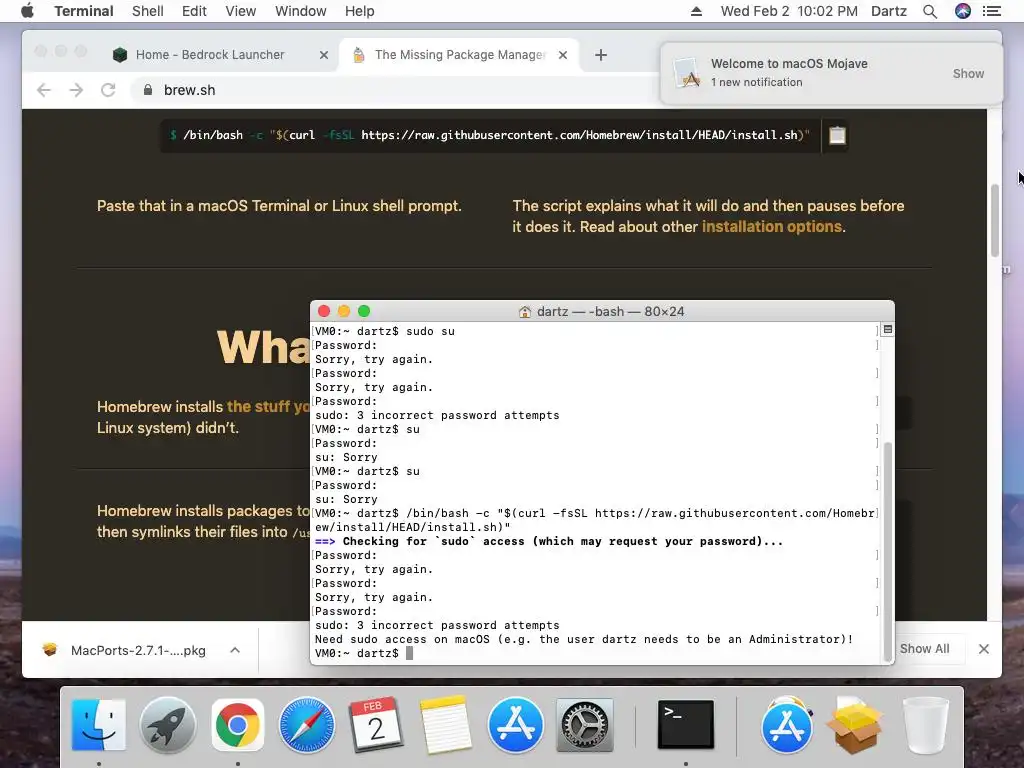Click the brew.sh address bar
This screenshot has width=1024, height=768.
tap(396, 90)
